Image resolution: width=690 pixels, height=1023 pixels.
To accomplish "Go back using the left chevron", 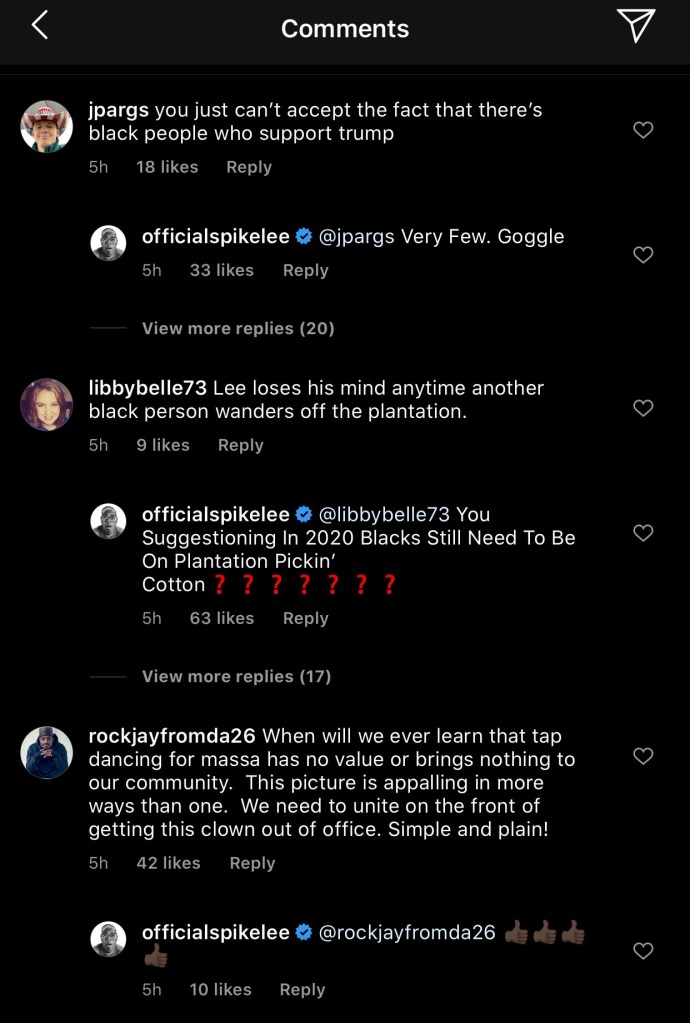I will 39,27.
